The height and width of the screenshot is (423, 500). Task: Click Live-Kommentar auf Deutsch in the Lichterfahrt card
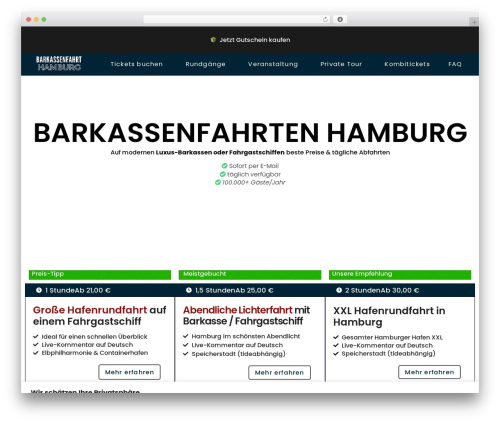237,345
